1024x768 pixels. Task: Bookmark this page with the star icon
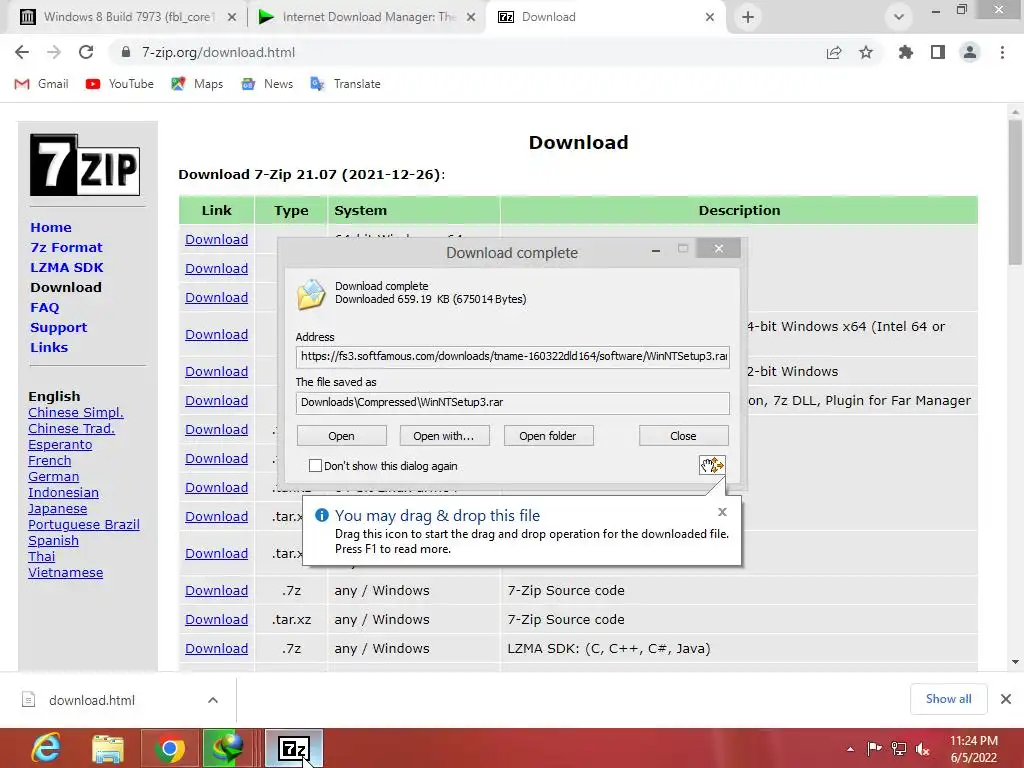click(x=866, y=52)
